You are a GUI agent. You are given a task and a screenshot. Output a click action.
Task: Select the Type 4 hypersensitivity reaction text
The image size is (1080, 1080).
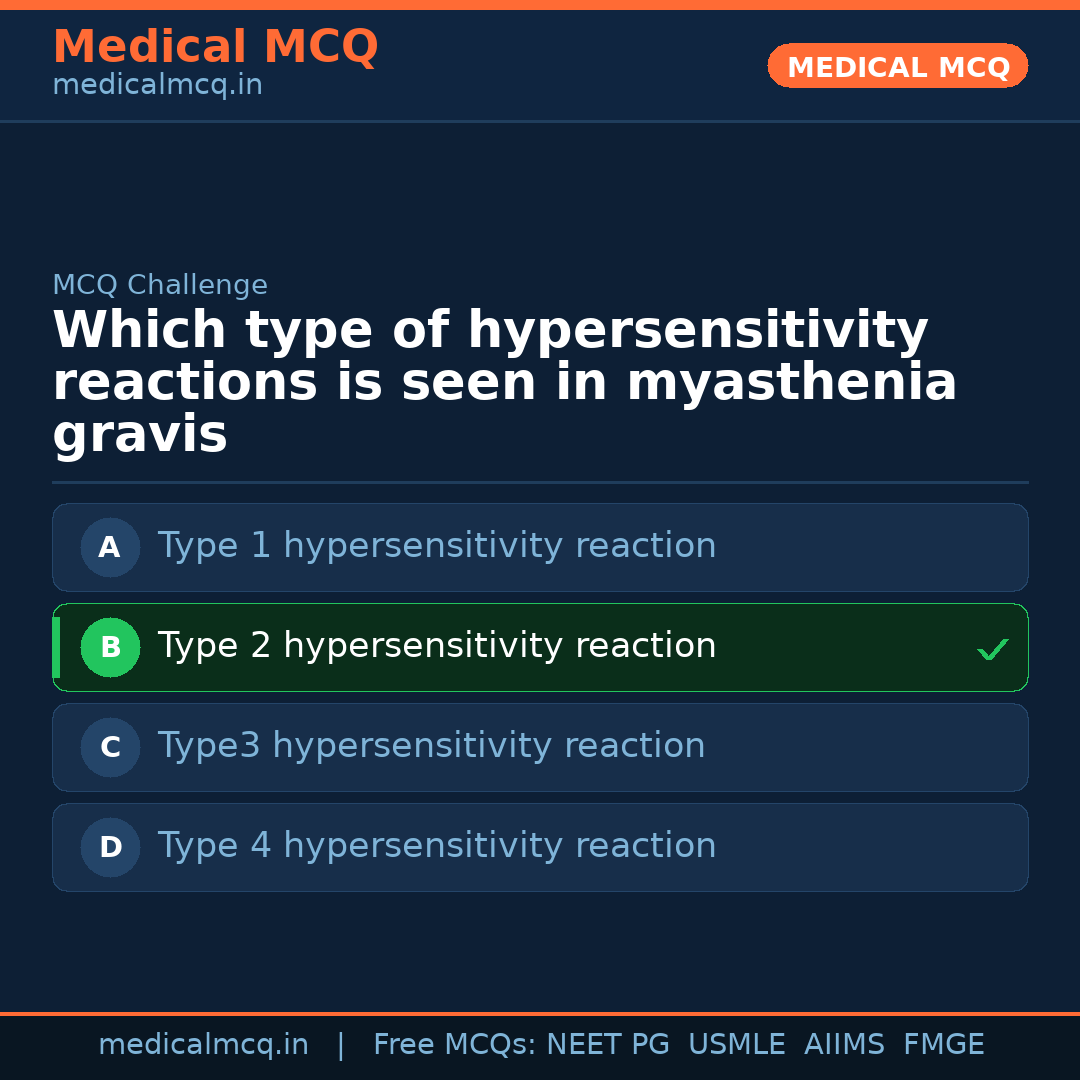point(437,846)
